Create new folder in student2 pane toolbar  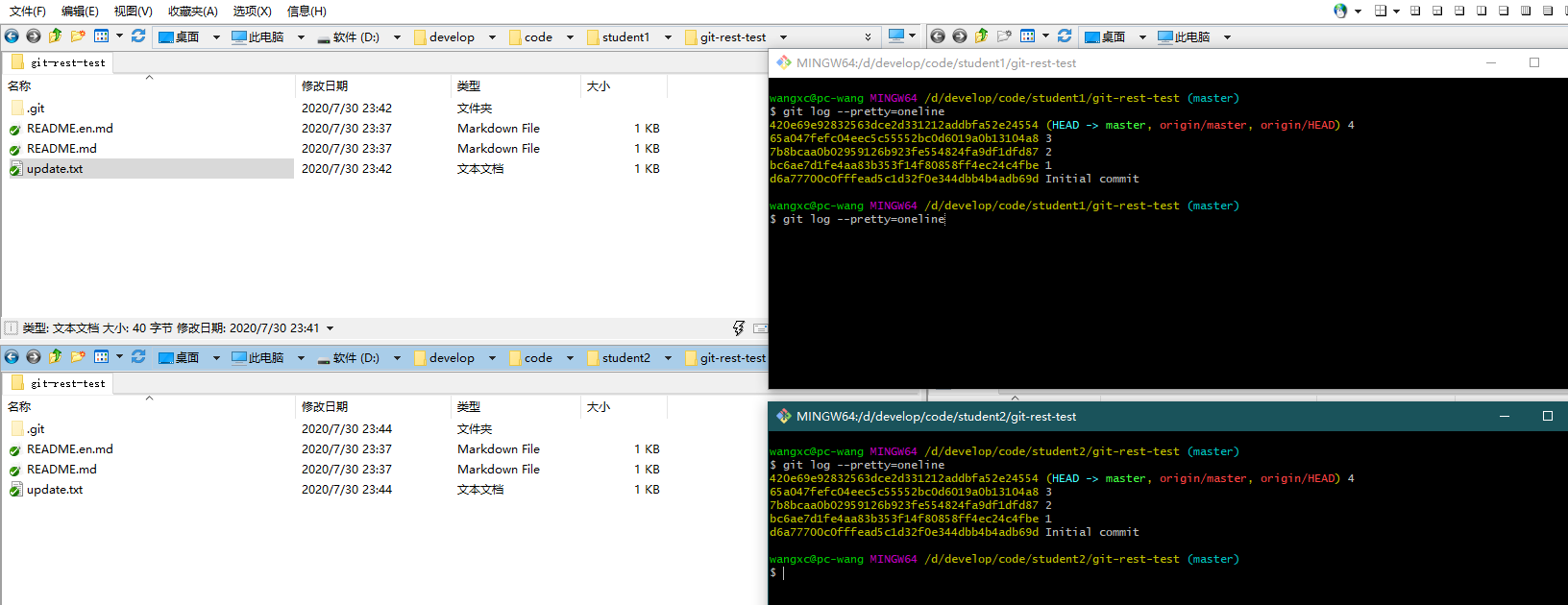(78, 357)
